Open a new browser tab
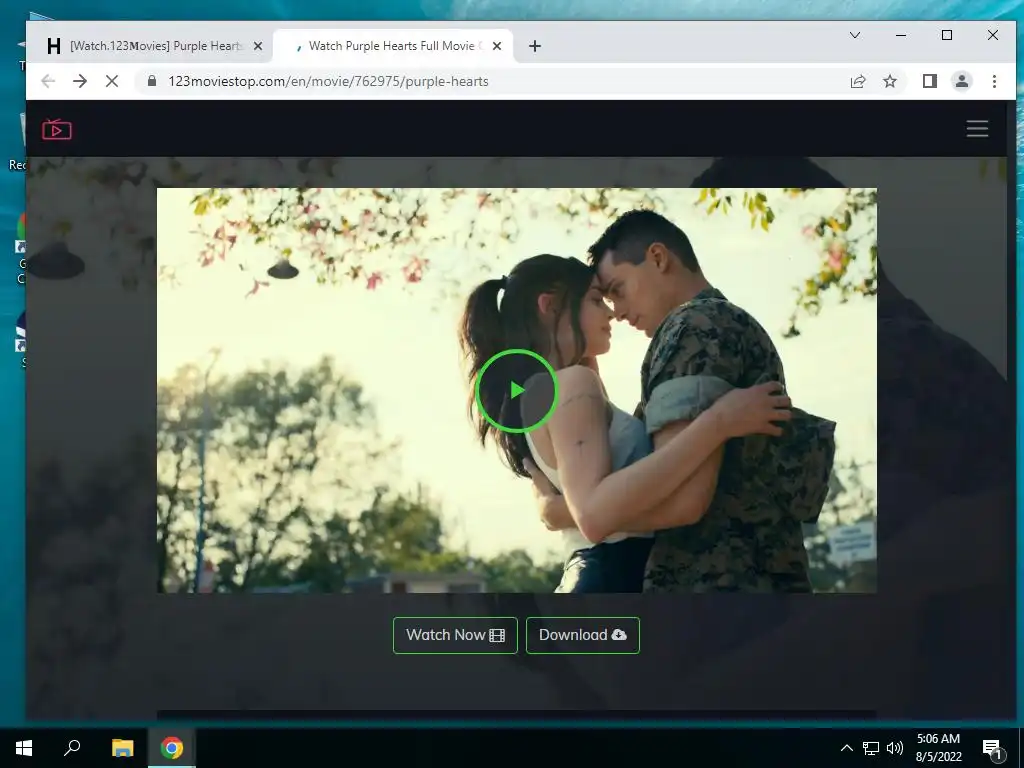1024x768 pixels. (535, 46)
